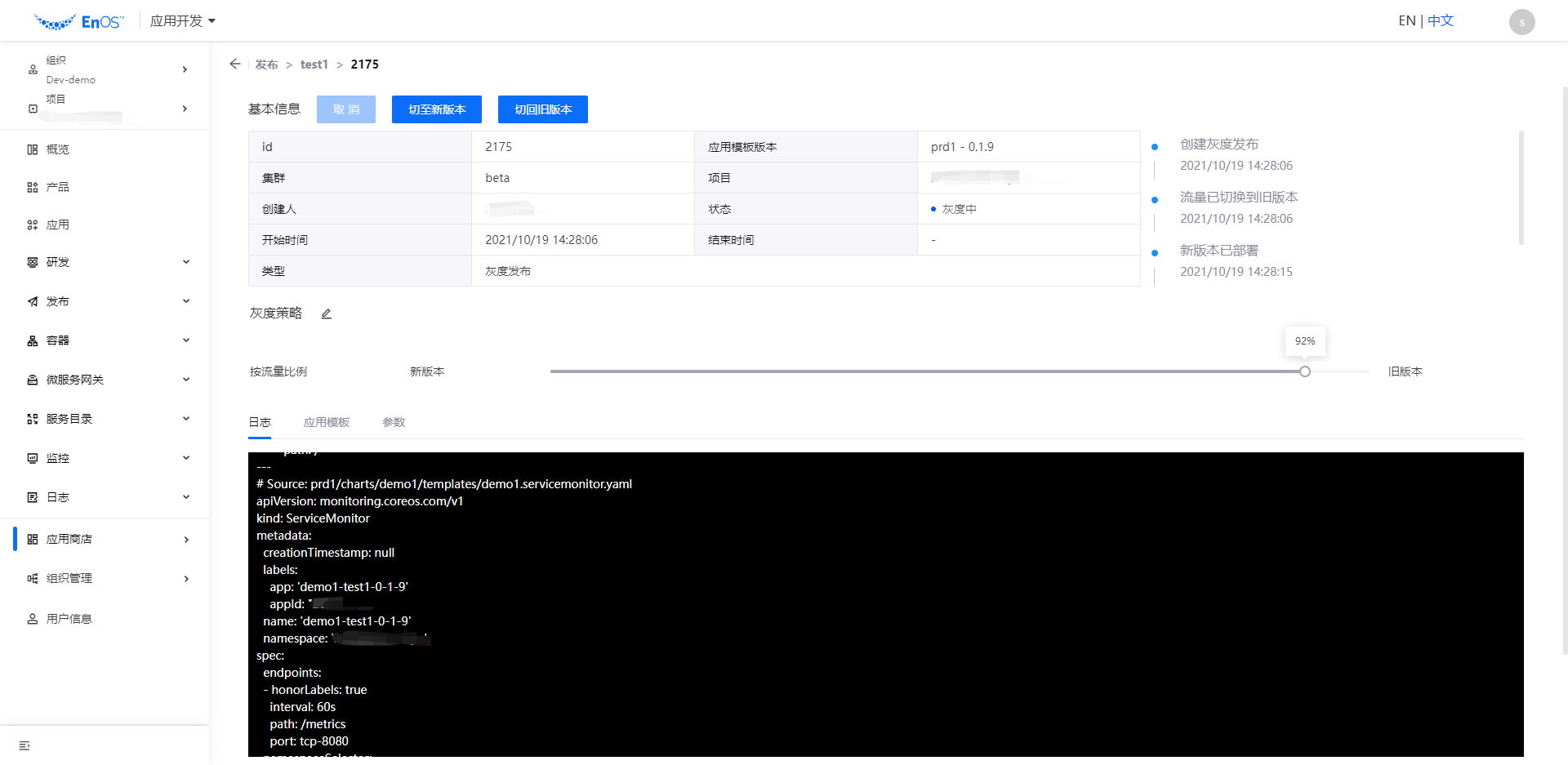The width and height of the screenshot is (1568, 765).
Task: Switch interface language to EN
Action: pyautogui.click(x=1406, y=20)
